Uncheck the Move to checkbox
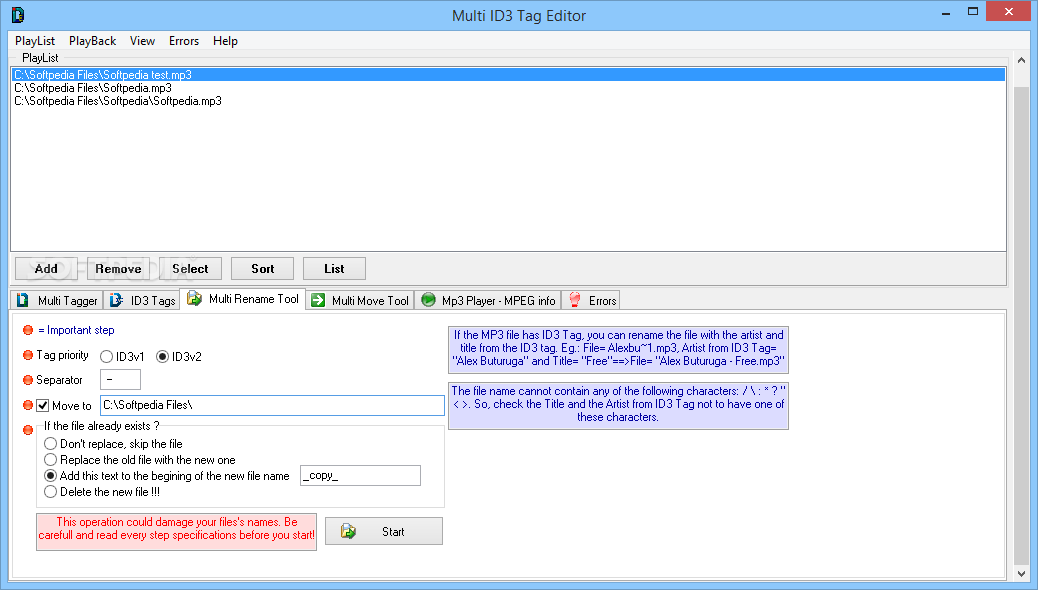Image resolution: width=1038 pixels, height=590 pixels. pos(41,405)
